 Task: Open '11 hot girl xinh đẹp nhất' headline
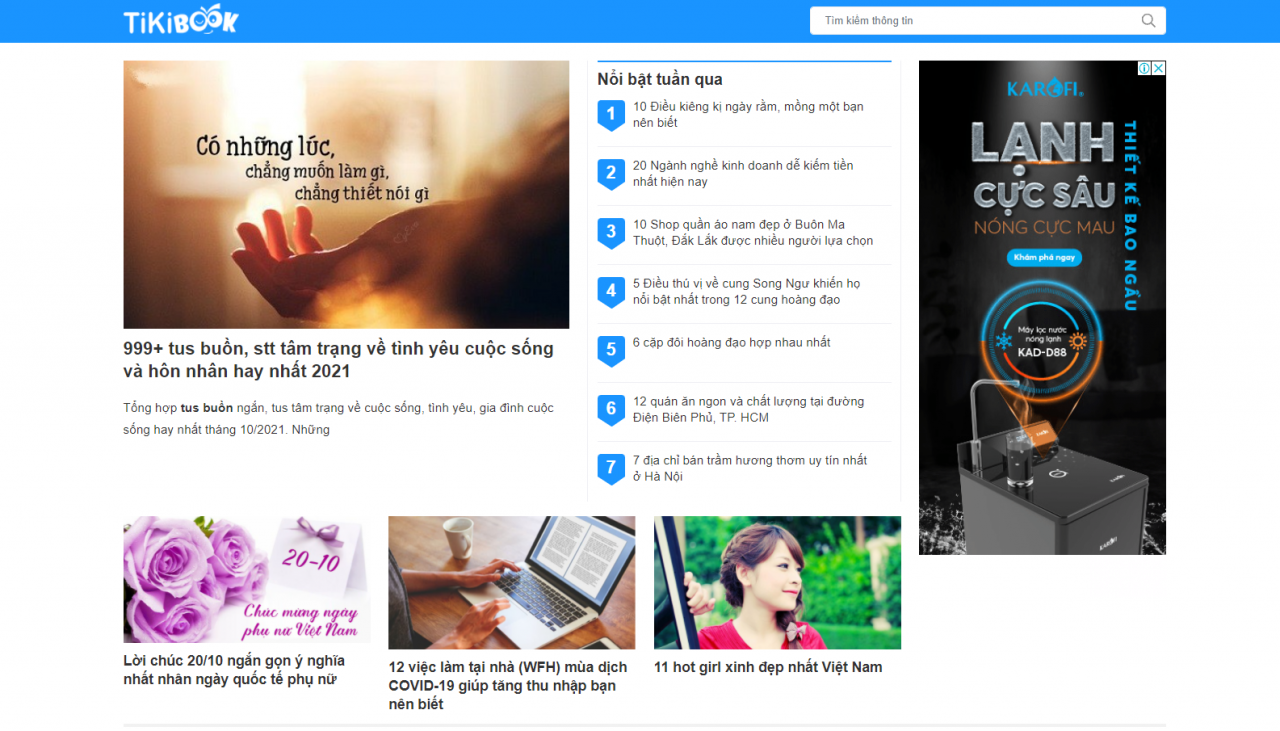click(x=767, y=667)
